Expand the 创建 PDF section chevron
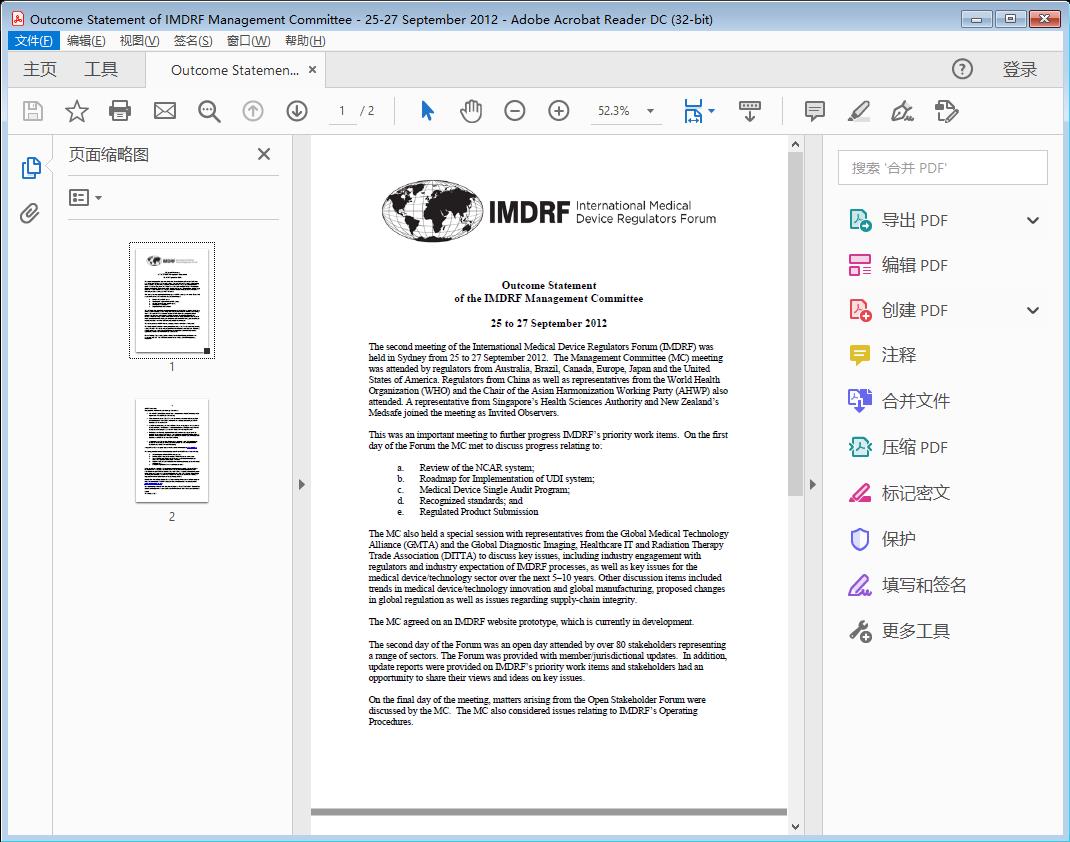The width and height of the screenshot is (1070, 842). pyautogui.click(x=1033, y=310)
